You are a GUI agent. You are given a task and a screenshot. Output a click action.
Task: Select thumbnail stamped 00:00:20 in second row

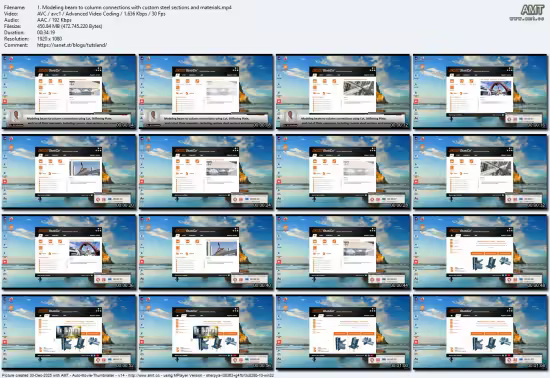point(69,172)
